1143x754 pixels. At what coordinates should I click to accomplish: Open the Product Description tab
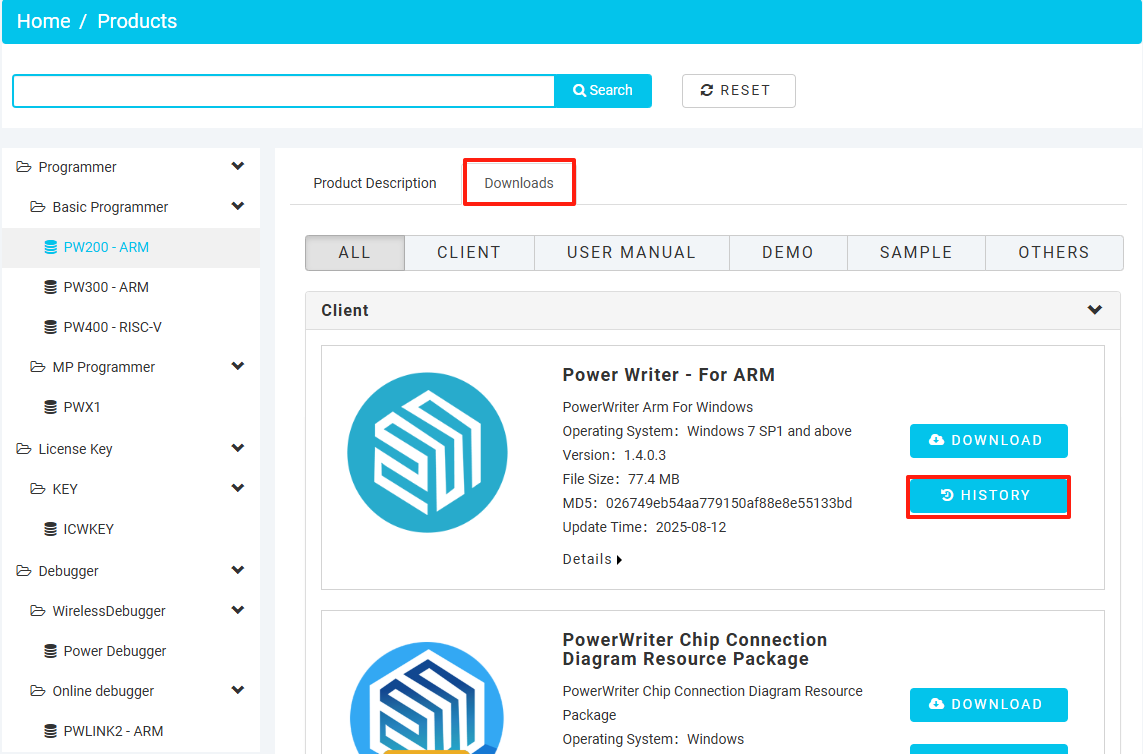click(375, 183)
